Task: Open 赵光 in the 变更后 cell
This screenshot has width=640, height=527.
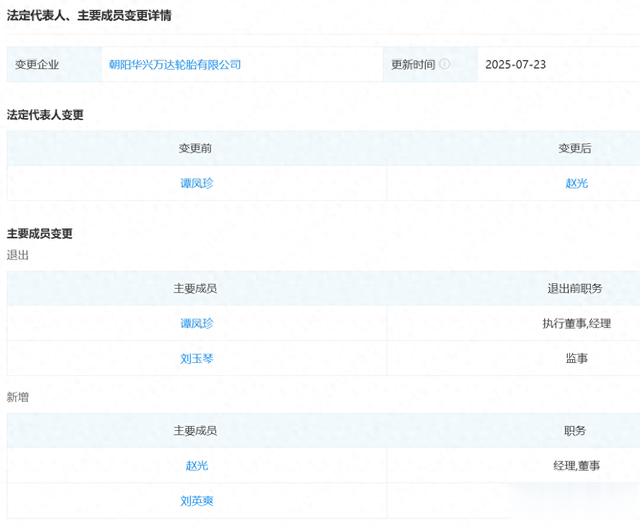Action: (x=576, y=183)
